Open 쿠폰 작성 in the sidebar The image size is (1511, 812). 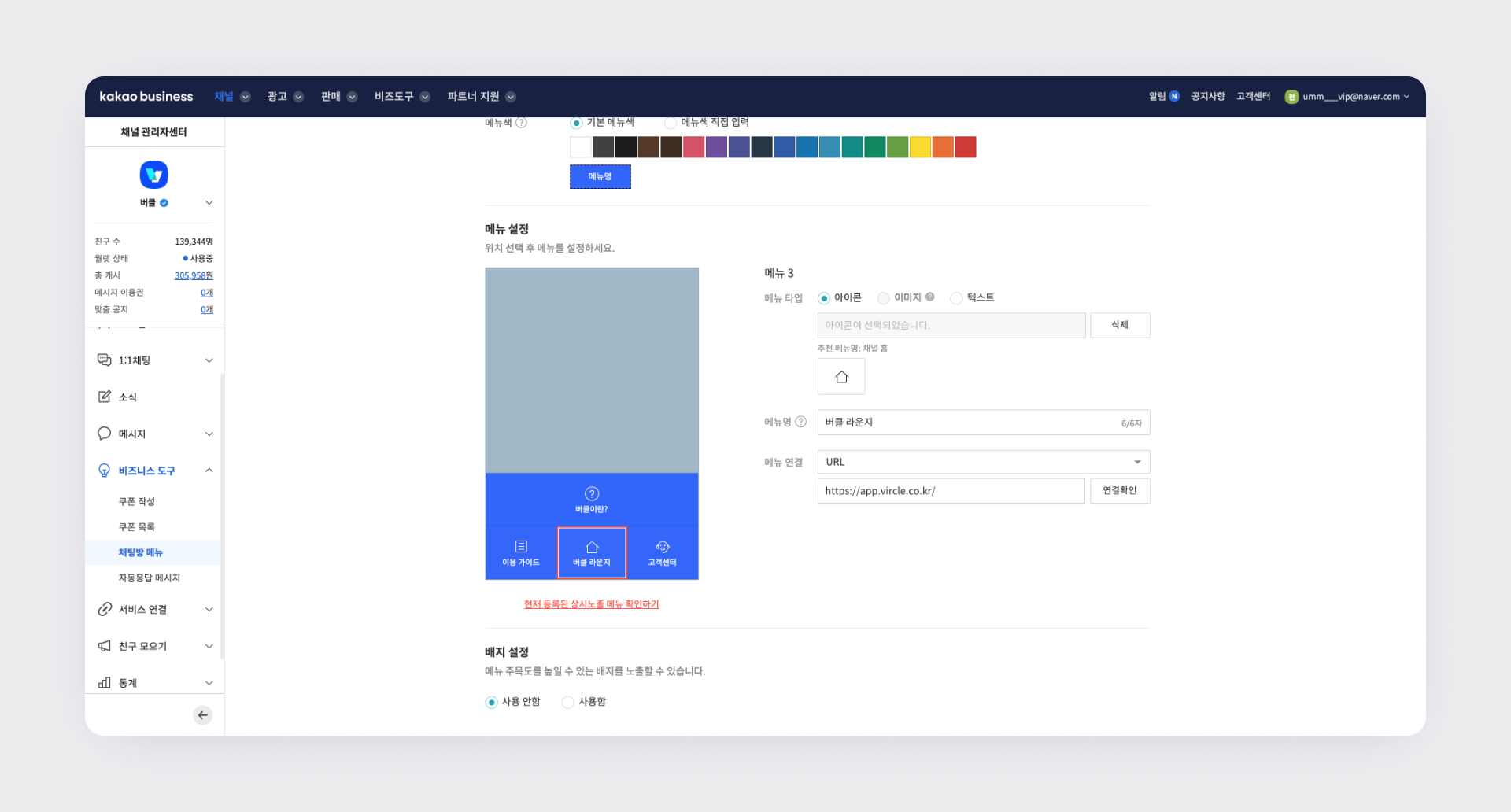137,501
